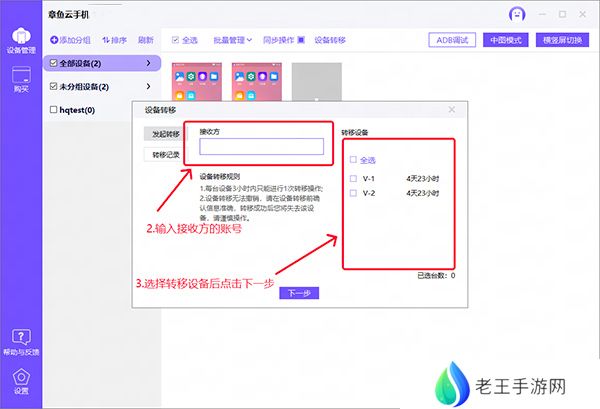Click the user avatar icon
This screenshot has height=409, width=600.
pyautogui.click(x=517, y=15)
